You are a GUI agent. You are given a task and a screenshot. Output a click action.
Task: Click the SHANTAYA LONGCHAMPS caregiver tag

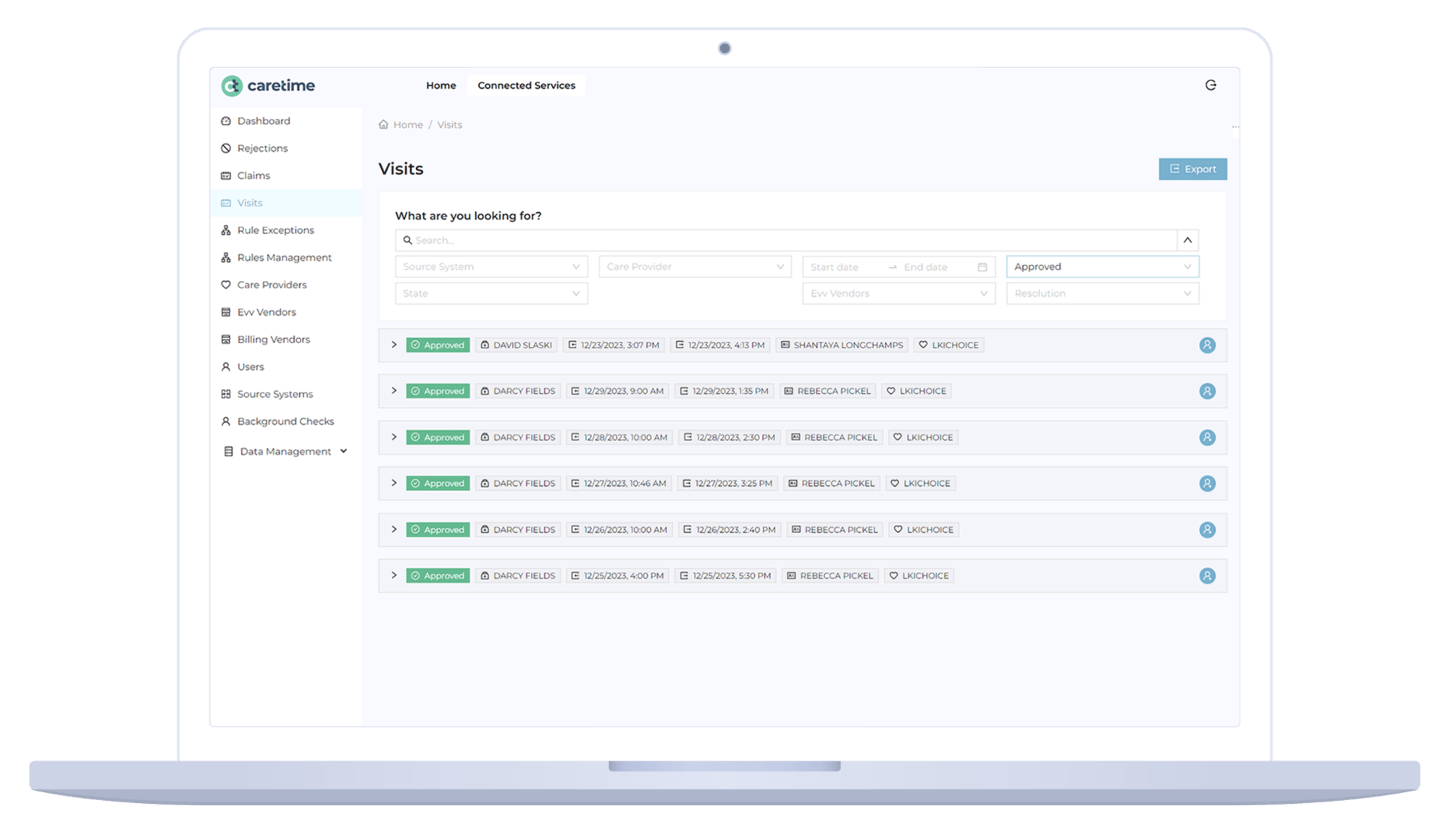point(842,345)
